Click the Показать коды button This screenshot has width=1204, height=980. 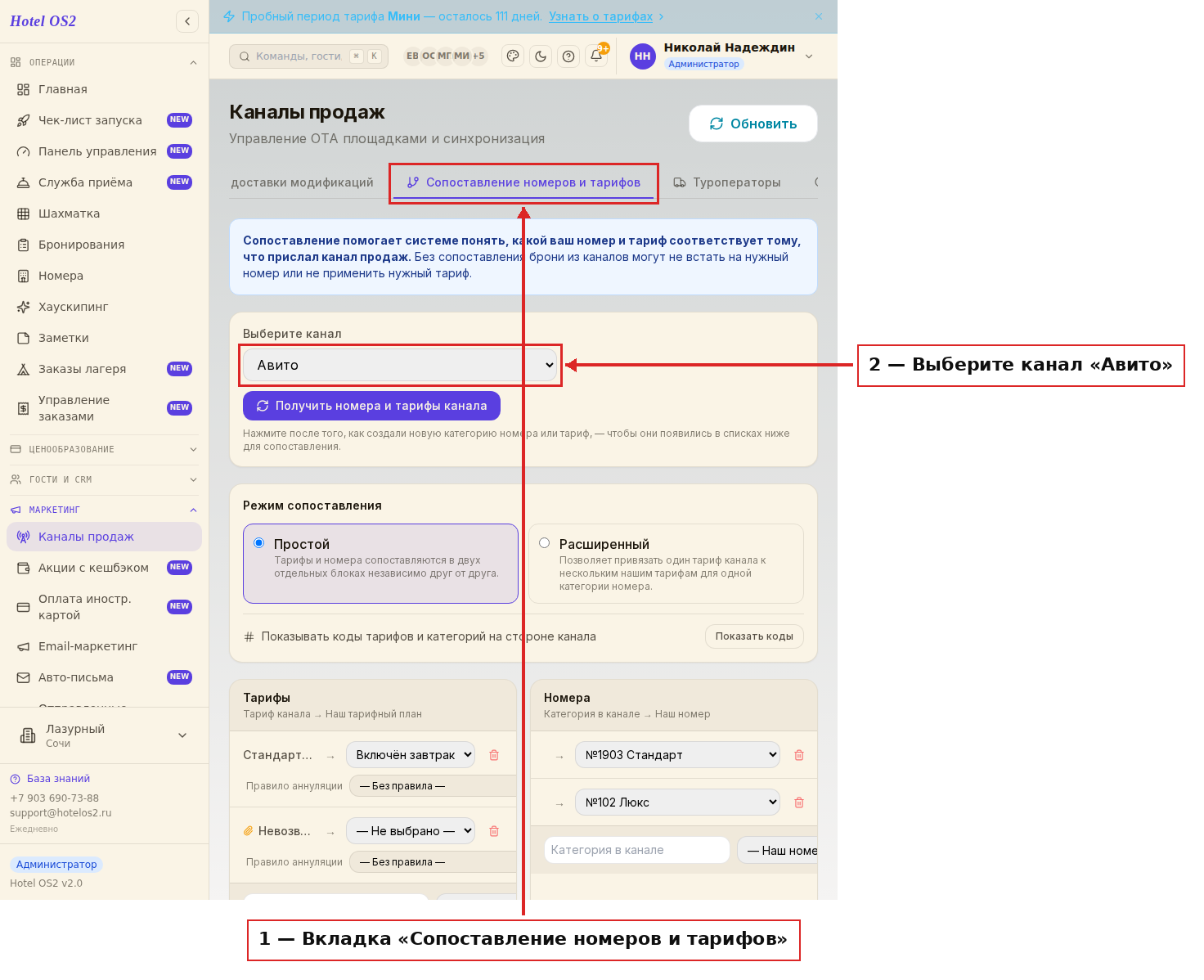[x=754, y=636]
